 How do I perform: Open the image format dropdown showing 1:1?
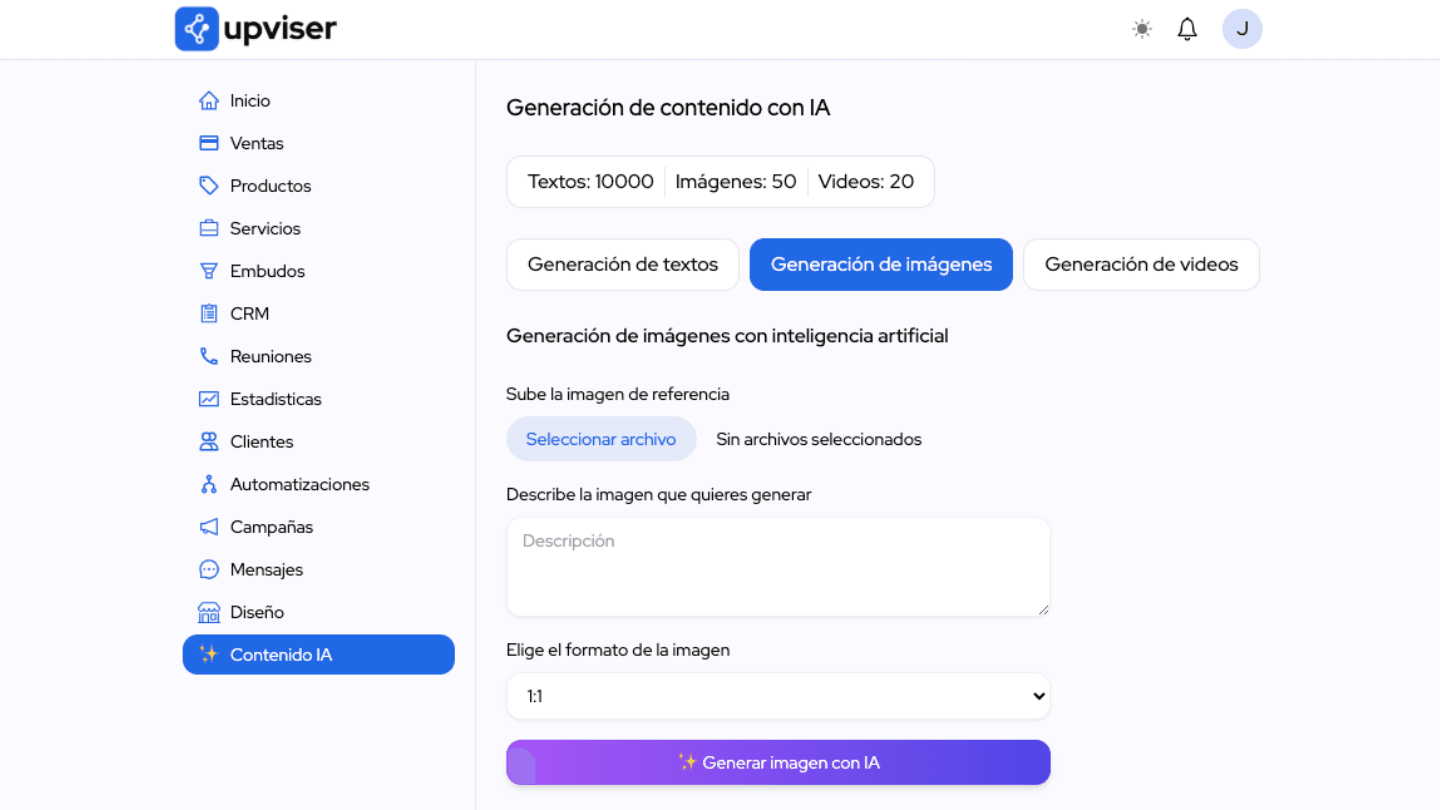click(x=778, y=695)
